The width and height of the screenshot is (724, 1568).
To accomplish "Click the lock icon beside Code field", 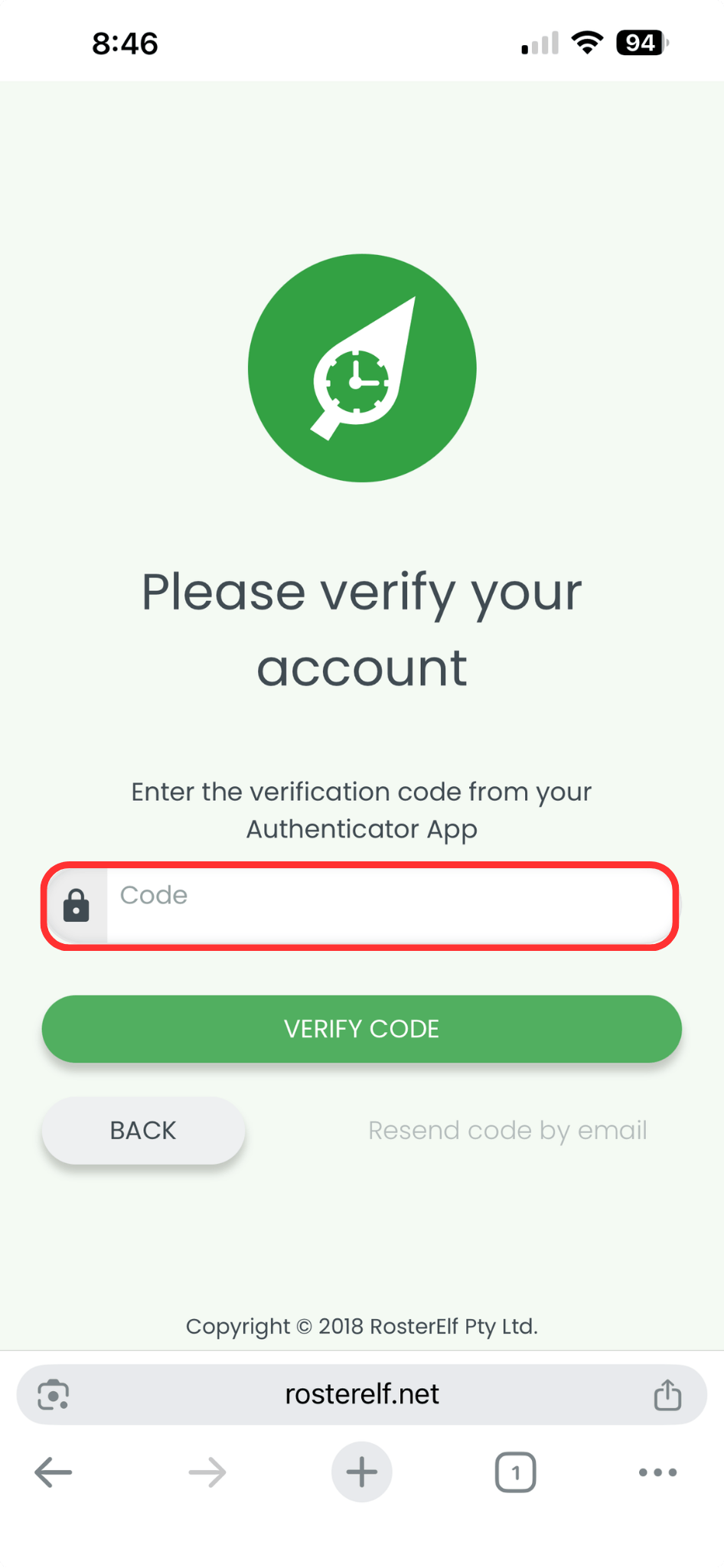I will point(77,906).
